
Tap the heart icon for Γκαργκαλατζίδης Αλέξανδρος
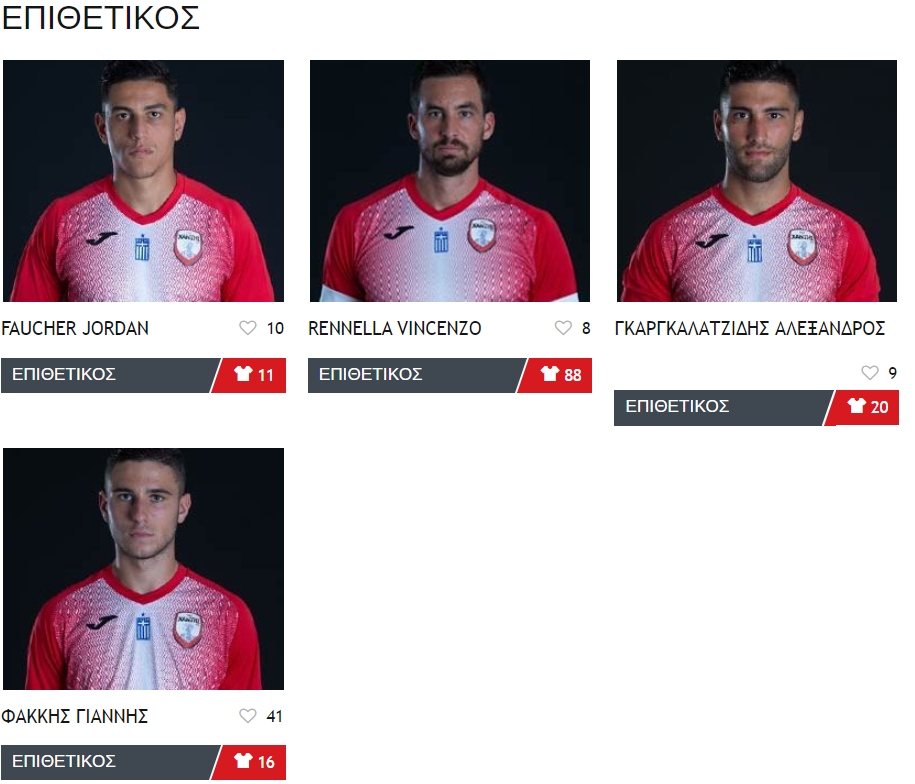pos(869,373)
